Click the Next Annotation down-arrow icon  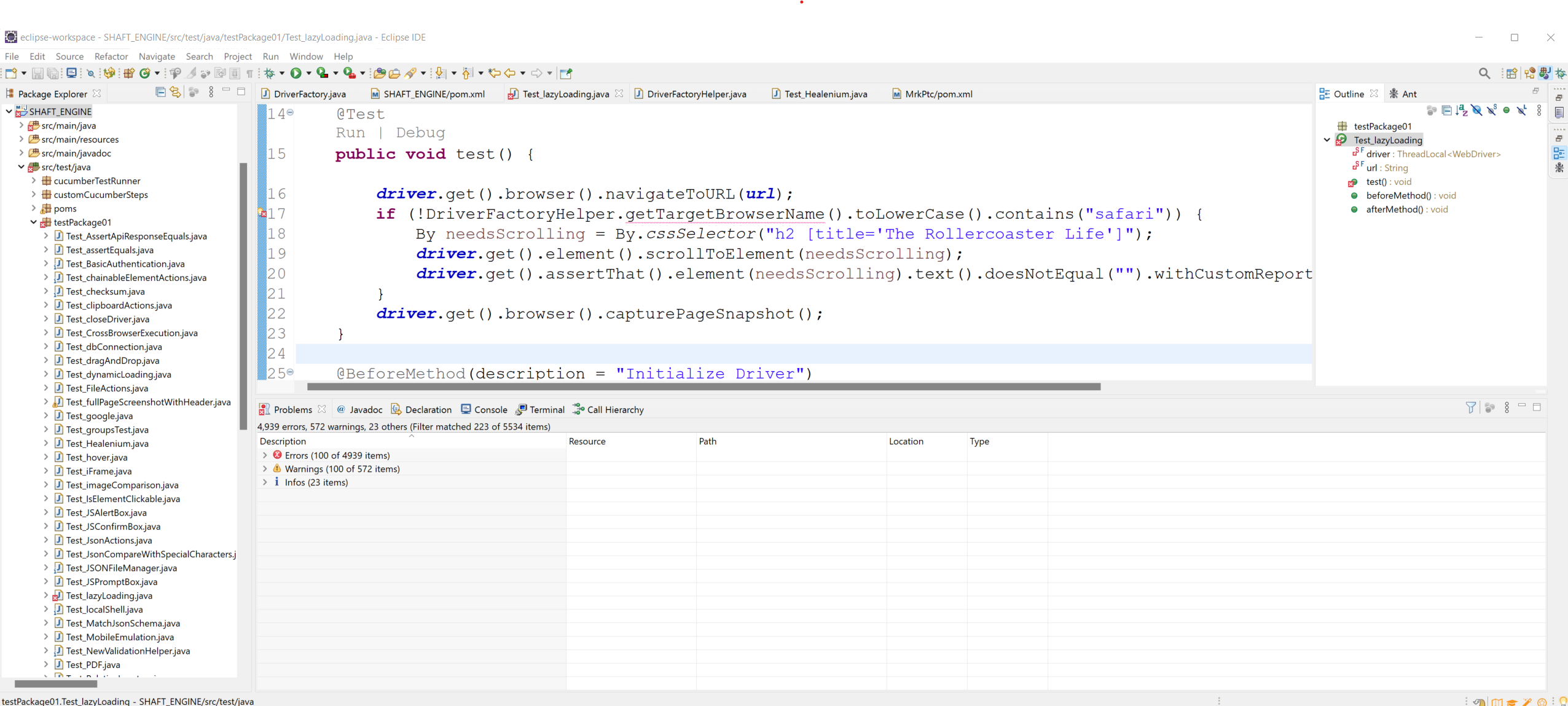[440, 73]
